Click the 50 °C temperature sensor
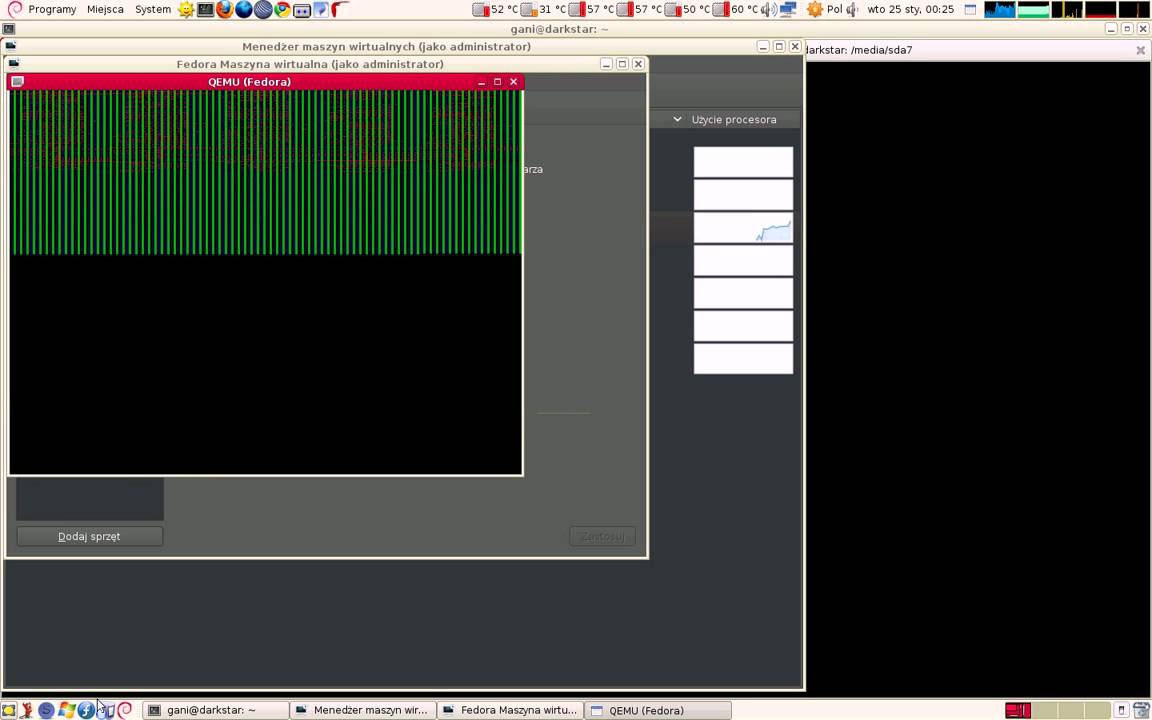1152x720 pixels. coord(688,10)
